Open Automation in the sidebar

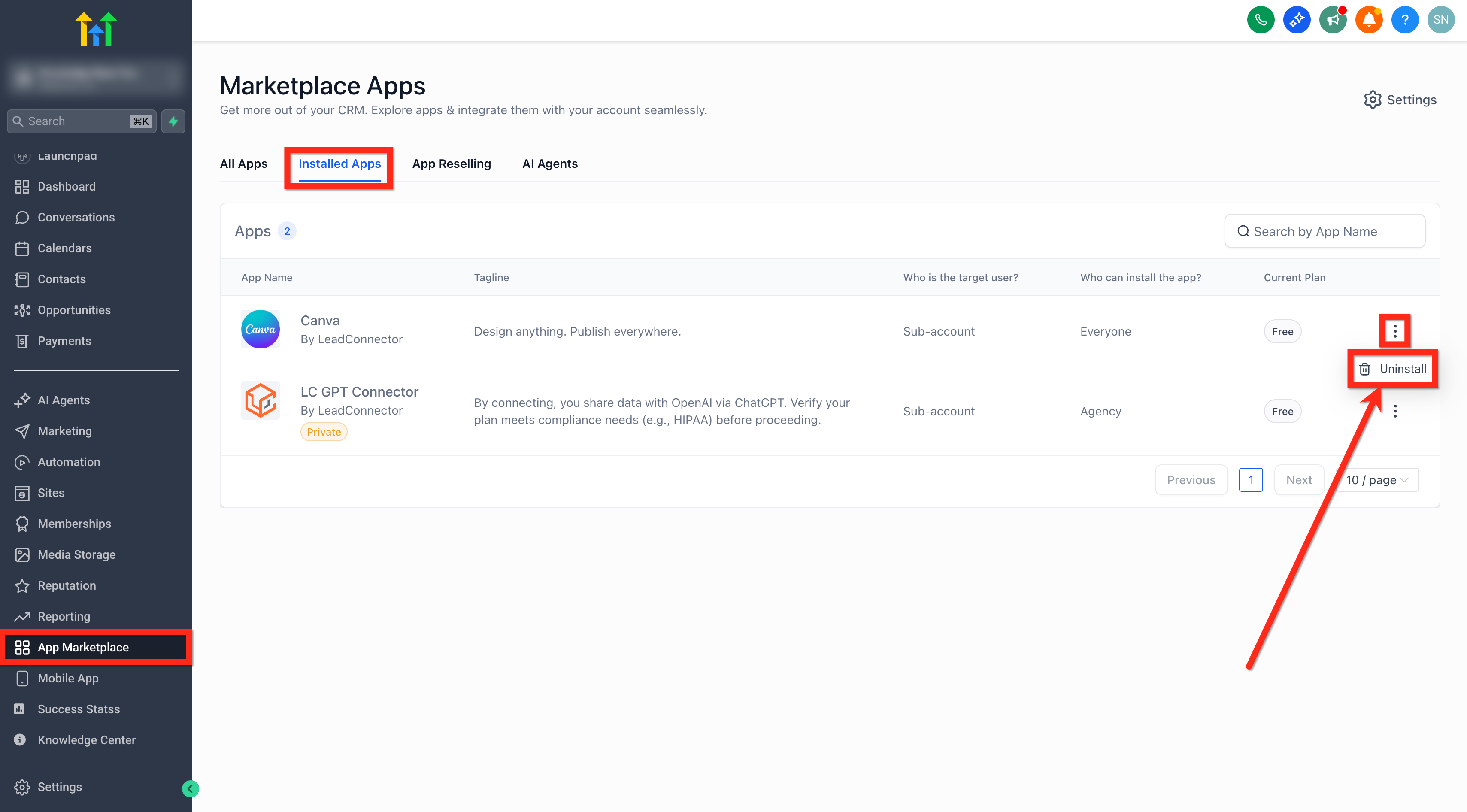point(69,462)
